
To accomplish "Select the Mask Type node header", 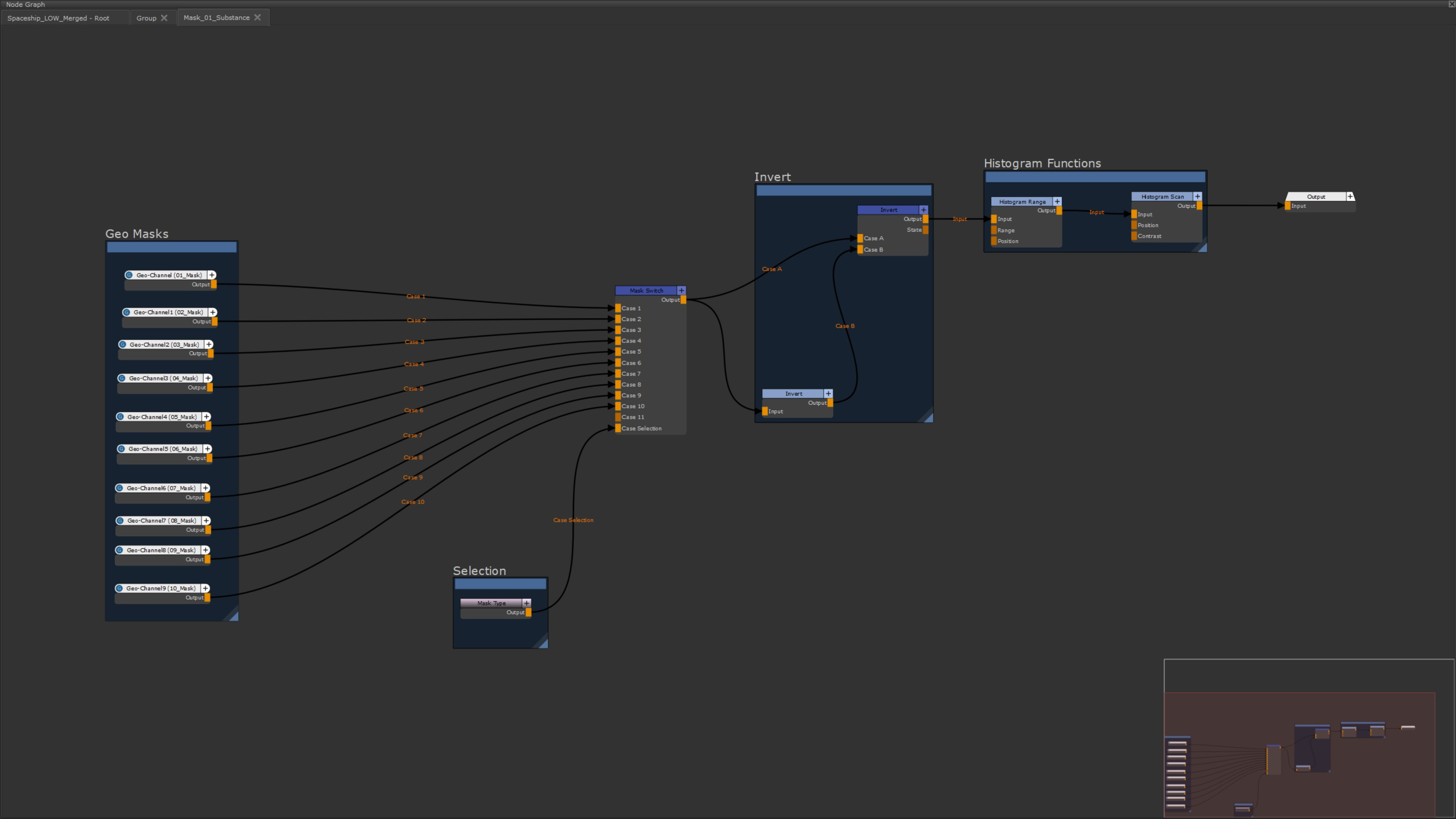I will click(492, 603).
